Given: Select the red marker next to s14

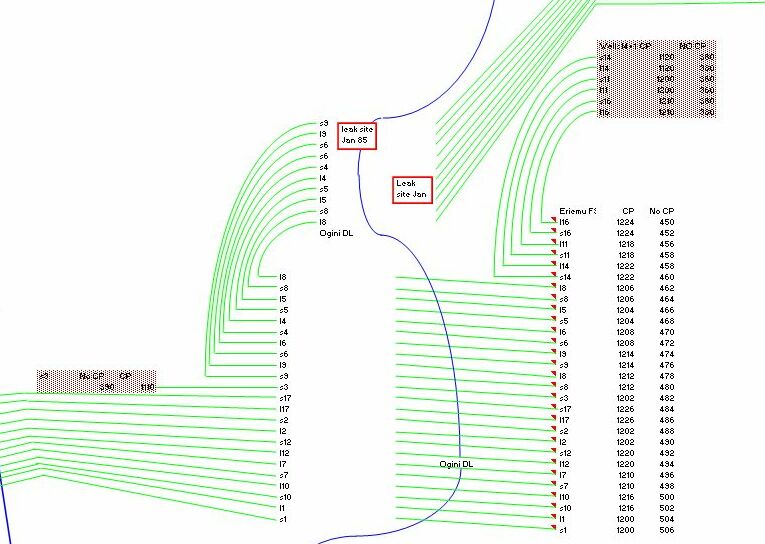Looking at the screenshot, I should (x=553, y=275).
